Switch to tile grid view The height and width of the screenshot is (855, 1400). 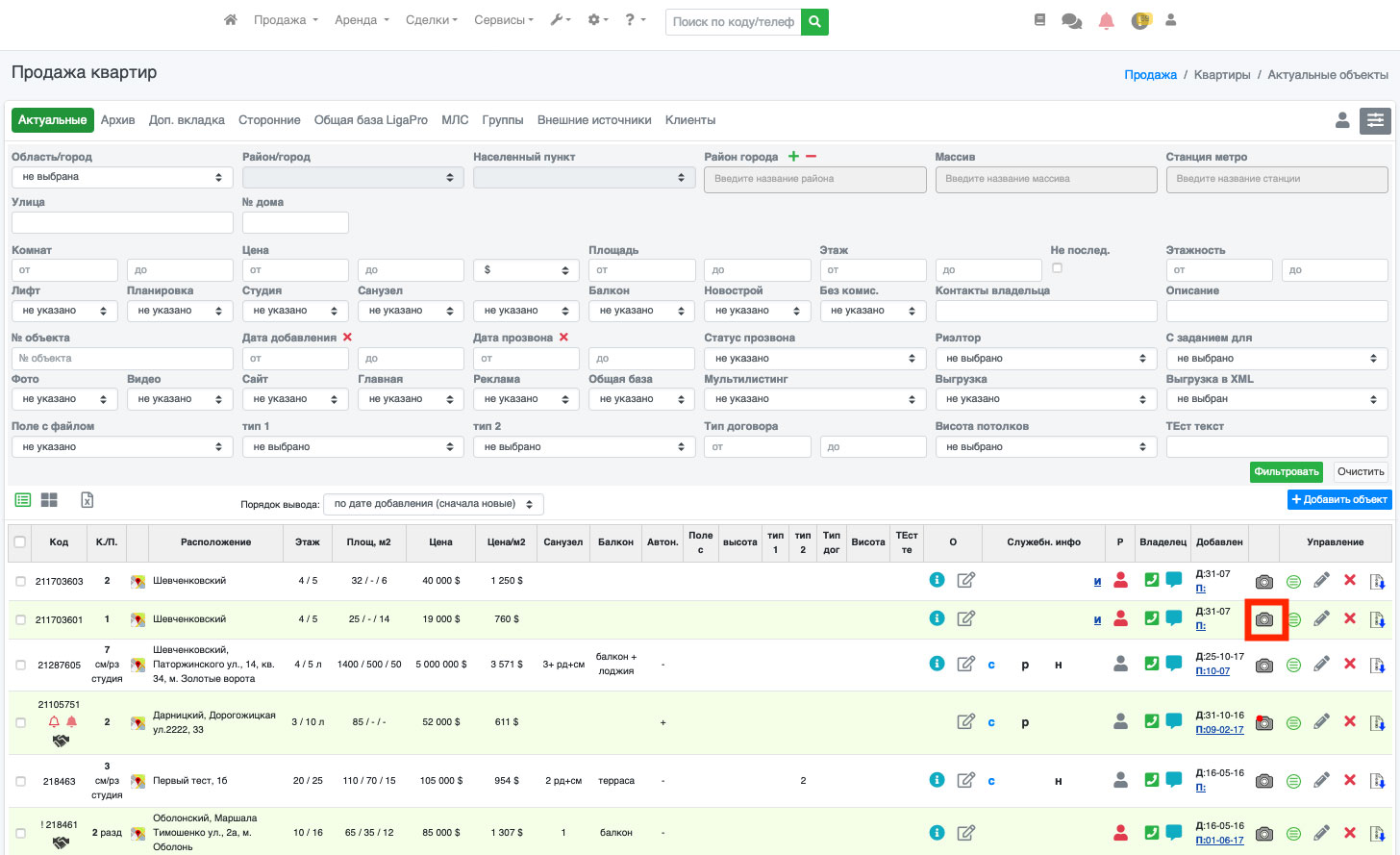[49, 500]
